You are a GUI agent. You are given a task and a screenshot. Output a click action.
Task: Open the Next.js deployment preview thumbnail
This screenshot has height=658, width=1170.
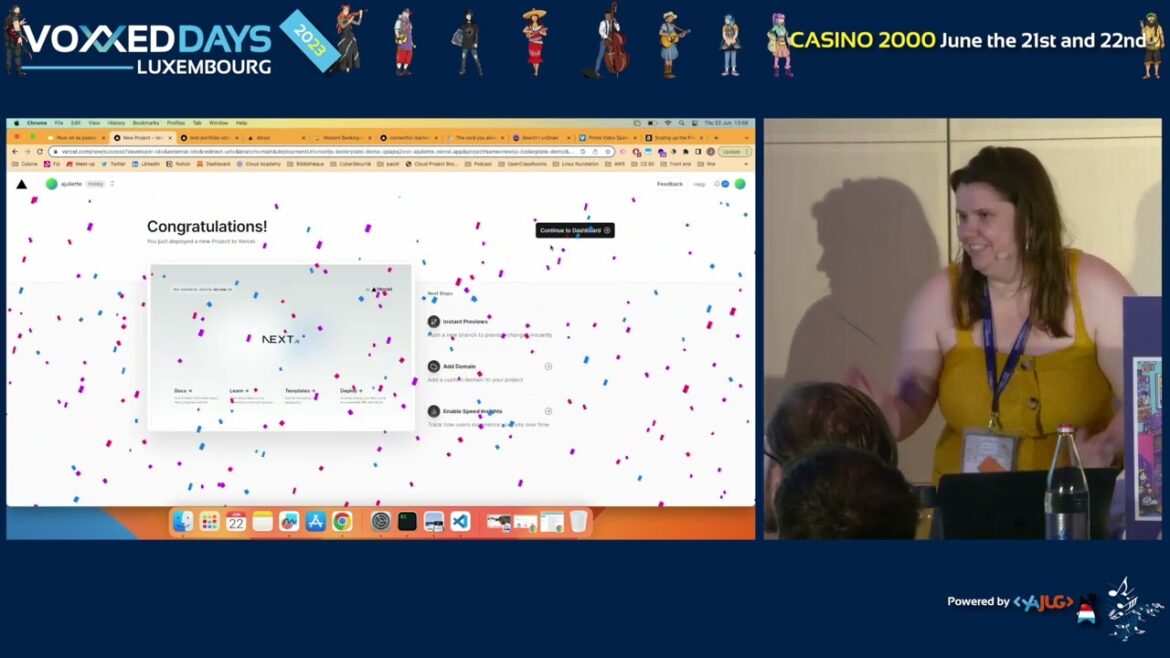tap(281, 348)
